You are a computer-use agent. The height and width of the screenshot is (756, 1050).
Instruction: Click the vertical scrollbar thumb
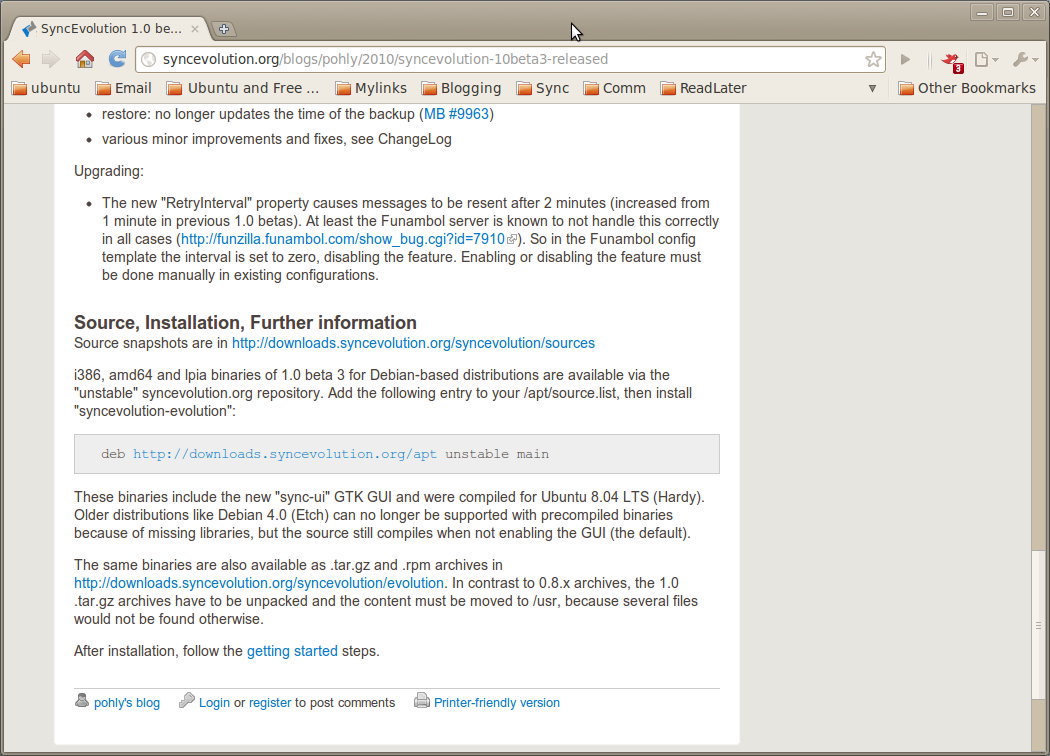(1038, 625)
